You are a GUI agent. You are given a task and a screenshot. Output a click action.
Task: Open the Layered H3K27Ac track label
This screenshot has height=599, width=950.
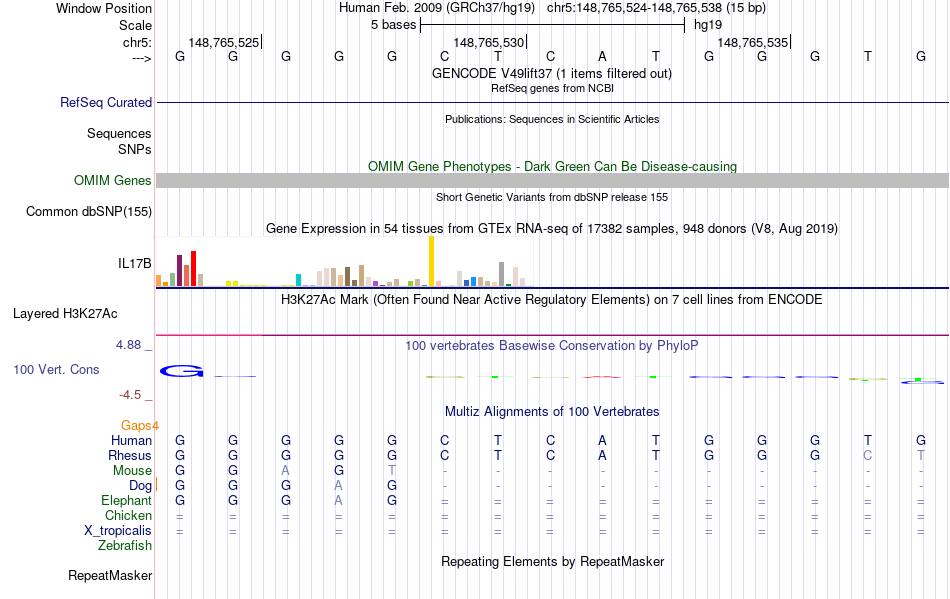click(65, 314)
